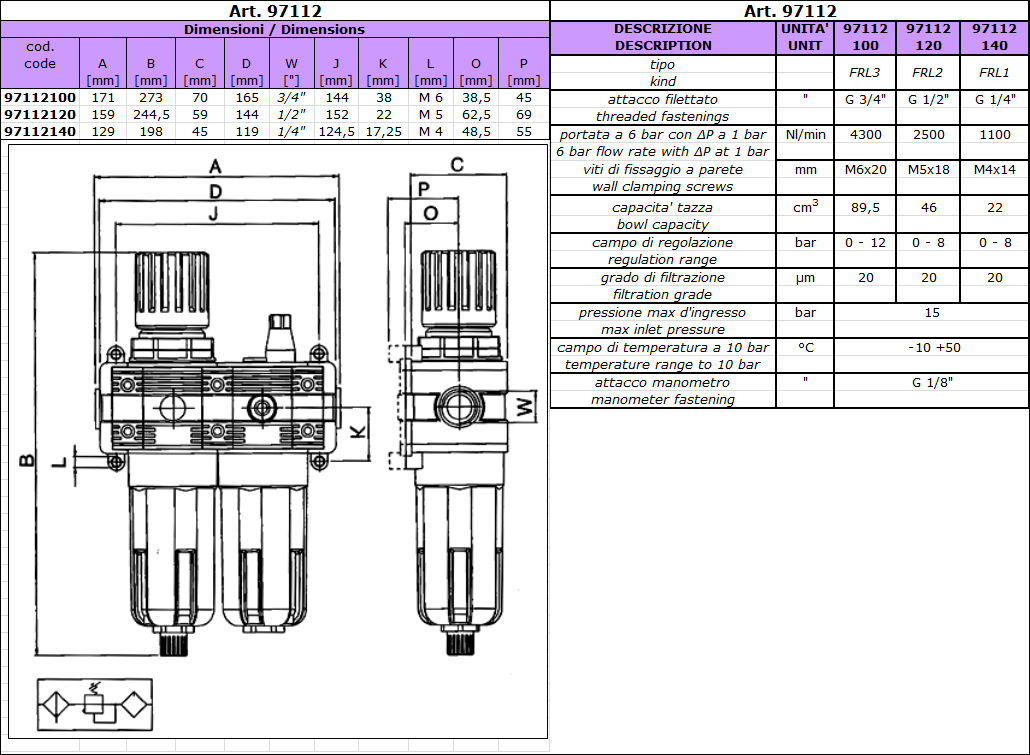Select the '°C' unit cell

pyautogui.click(x=805, y=348)
